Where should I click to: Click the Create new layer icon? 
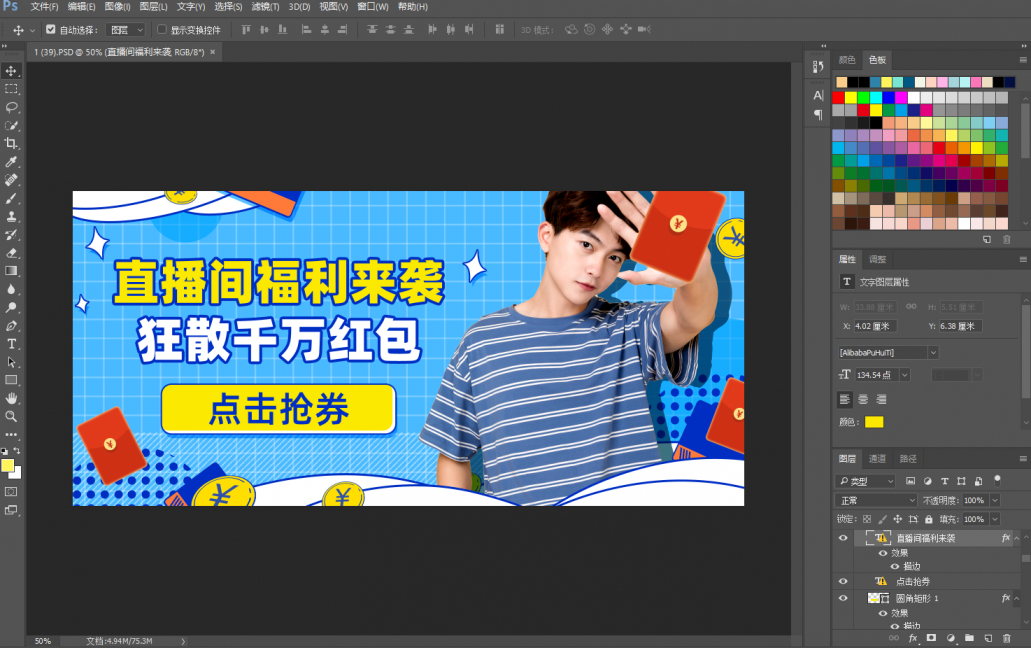click(988, 638)
